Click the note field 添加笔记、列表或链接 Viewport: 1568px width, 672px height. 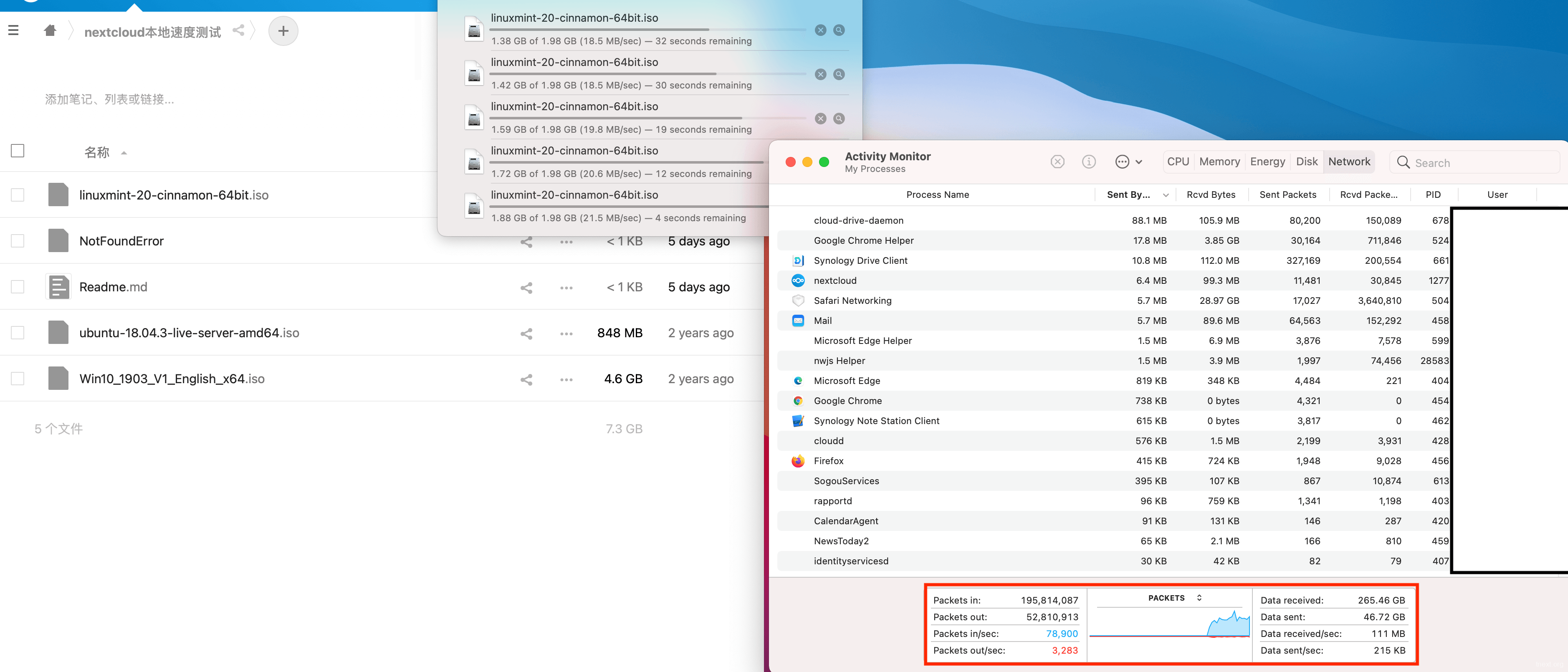(109, 99)
